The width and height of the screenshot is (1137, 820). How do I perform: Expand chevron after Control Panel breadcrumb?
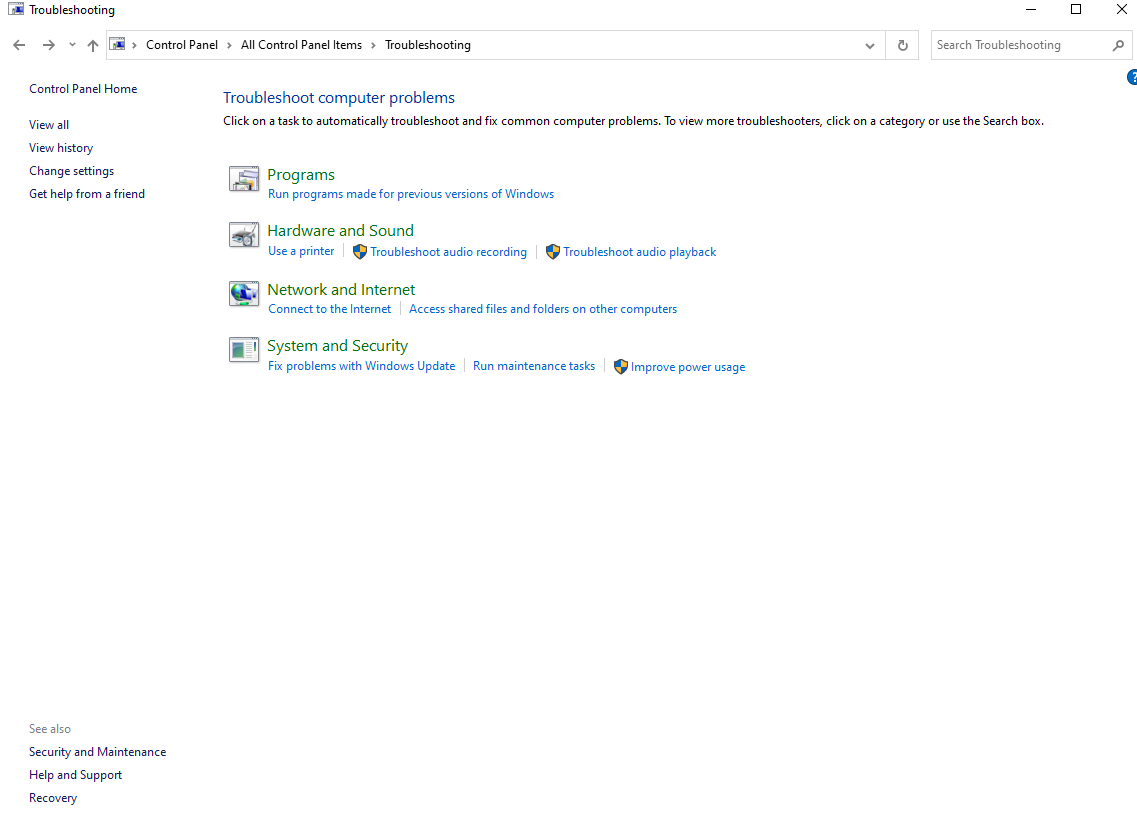229,45
